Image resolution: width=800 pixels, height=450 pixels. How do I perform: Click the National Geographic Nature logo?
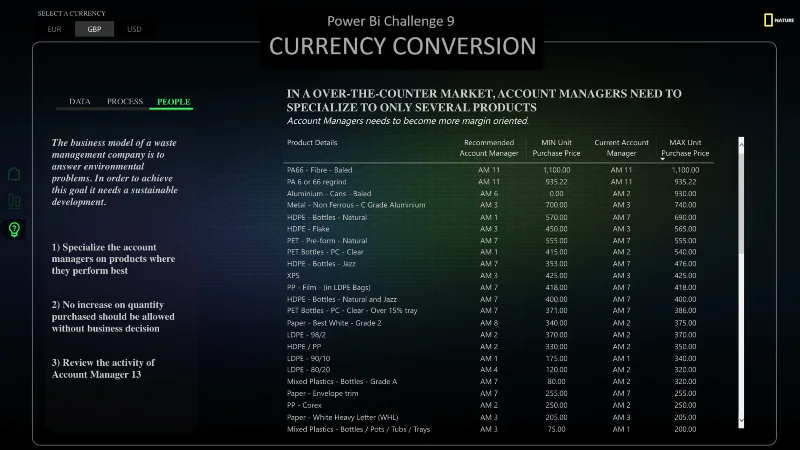[779, 20]
